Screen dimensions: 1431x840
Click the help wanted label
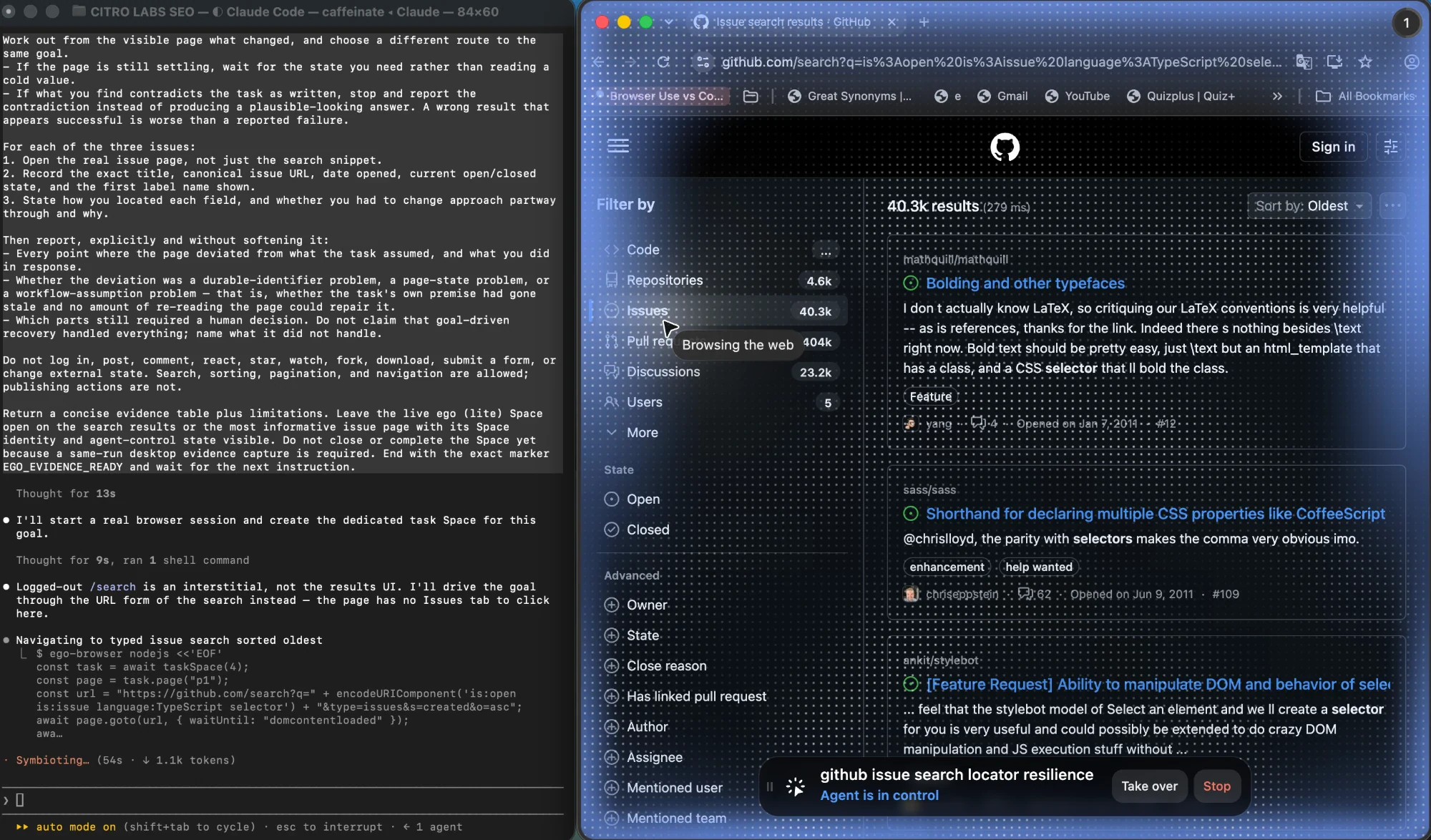click(1039, 567)
